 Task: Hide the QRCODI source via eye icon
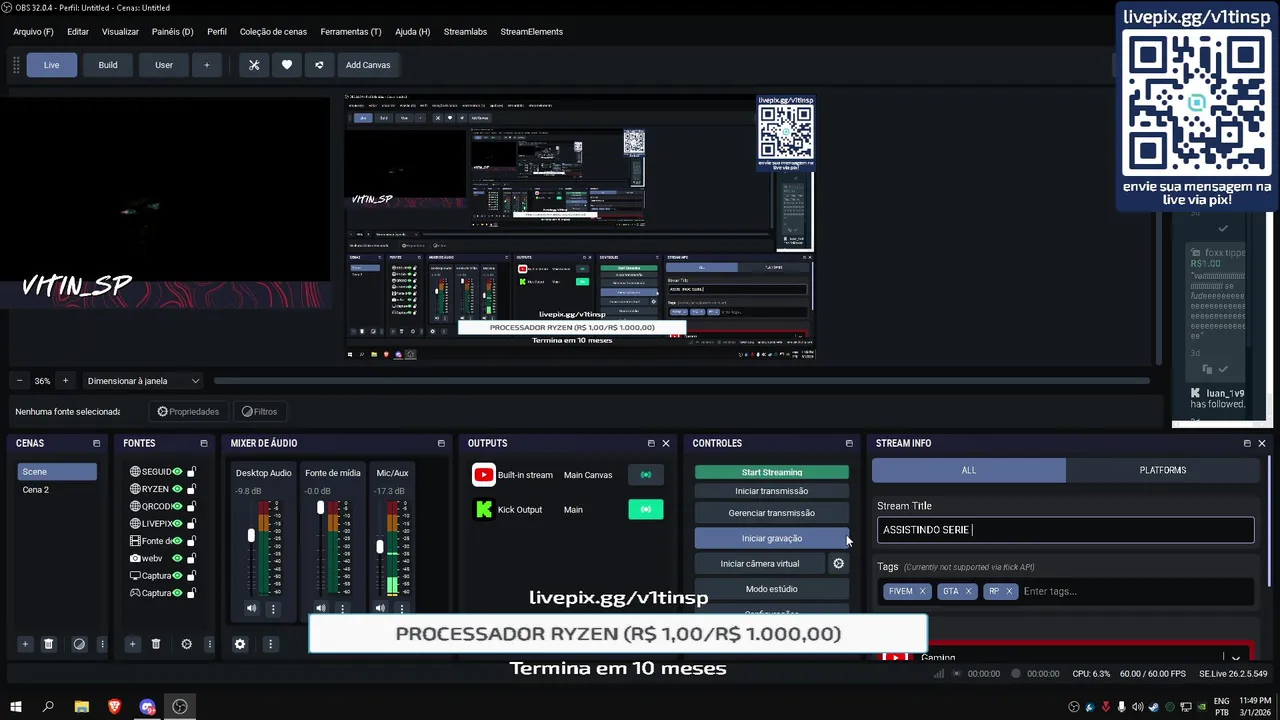coord(177,506)
